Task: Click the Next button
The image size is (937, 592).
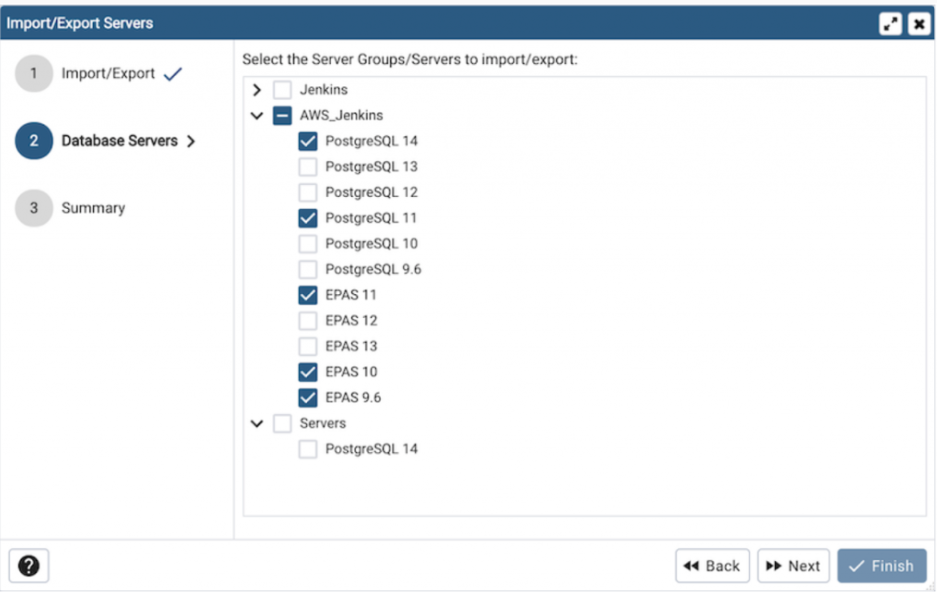Action: [x=793, y=566]
